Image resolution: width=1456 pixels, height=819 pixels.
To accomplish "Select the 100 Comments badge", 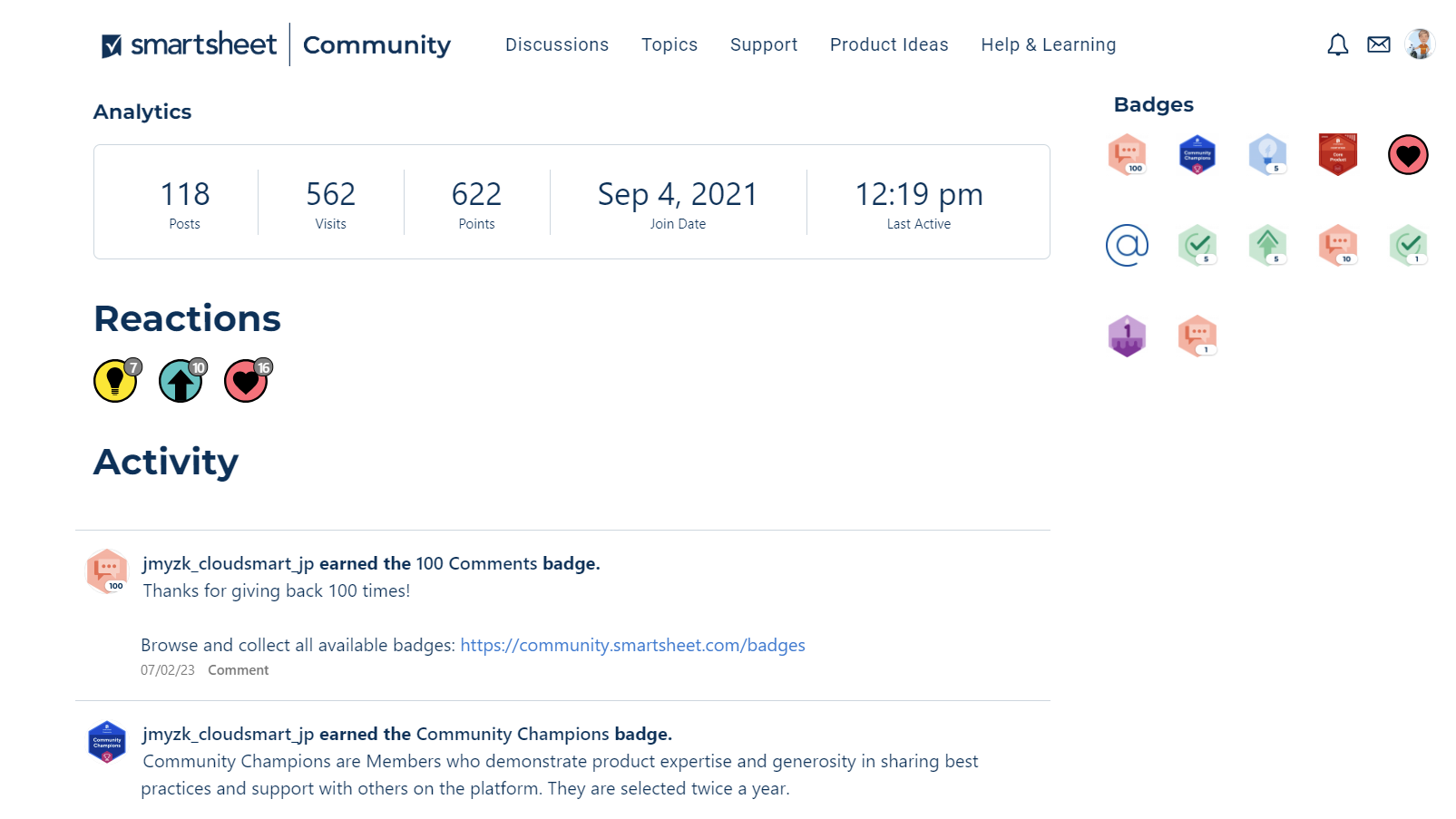I will click(x=1128, y=154).
